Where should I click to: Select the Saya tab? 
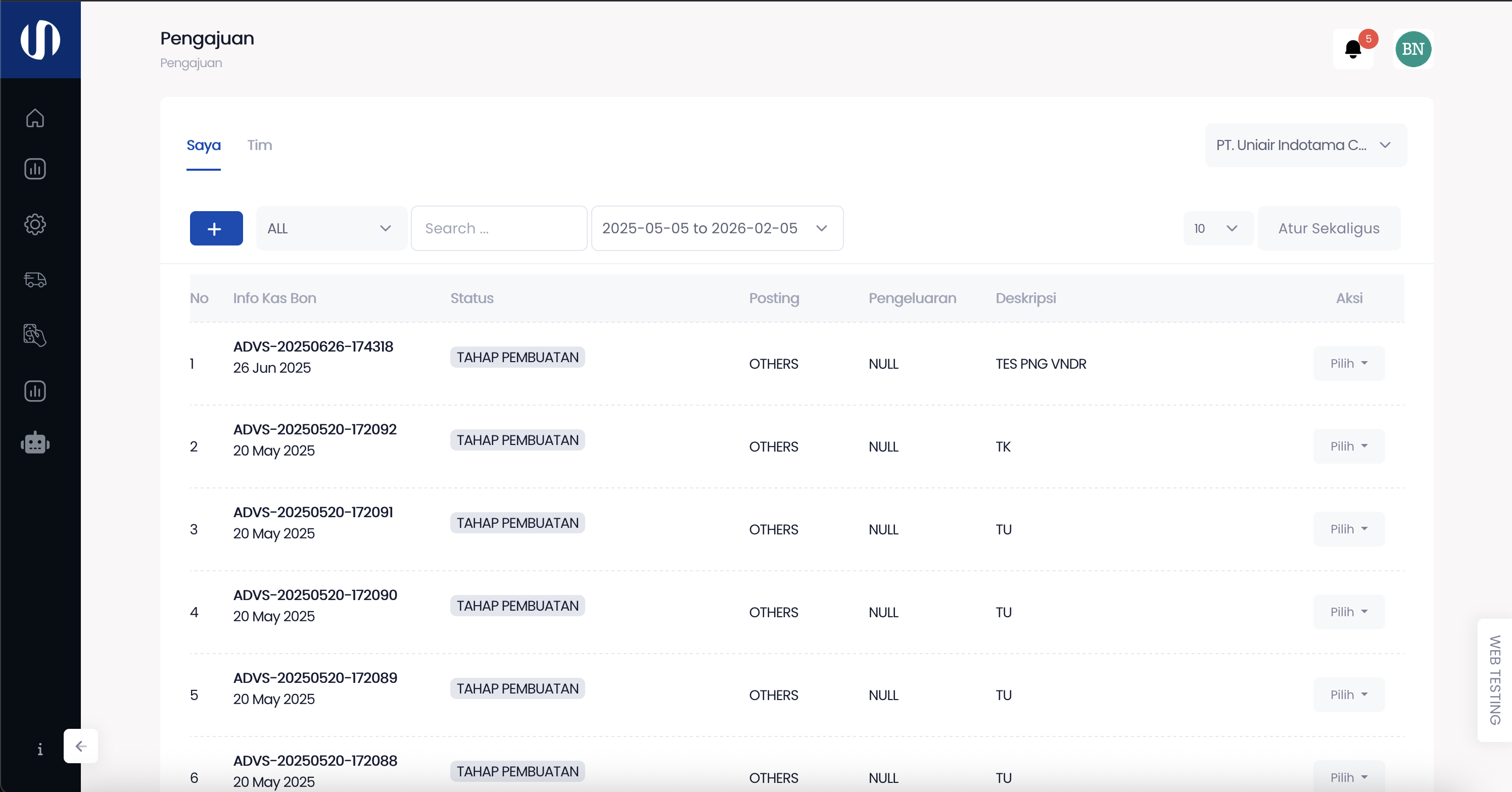[204, 145]
